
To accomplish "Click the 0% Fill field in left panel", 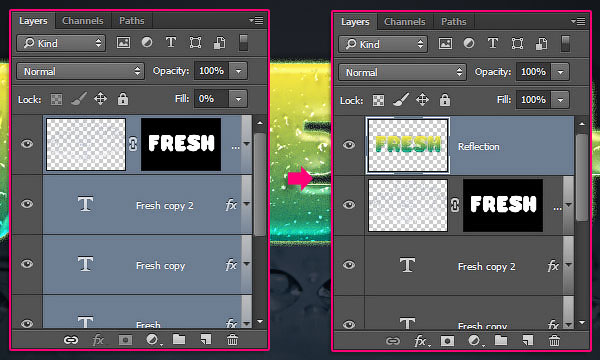I will [212, 99].
